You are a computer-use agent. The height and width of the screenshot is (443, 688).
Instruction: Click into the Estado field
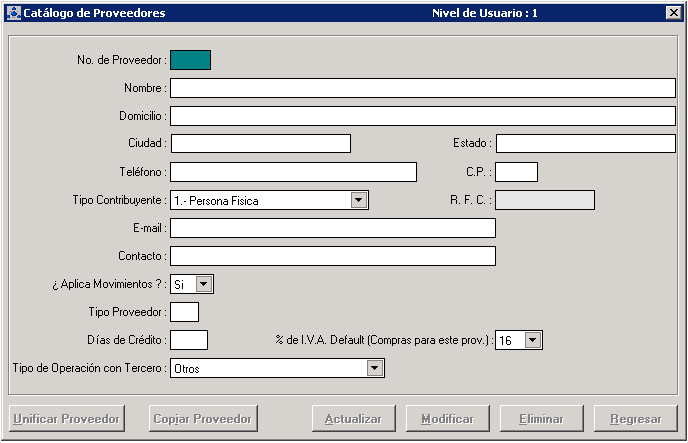click(x=585, y=144)
